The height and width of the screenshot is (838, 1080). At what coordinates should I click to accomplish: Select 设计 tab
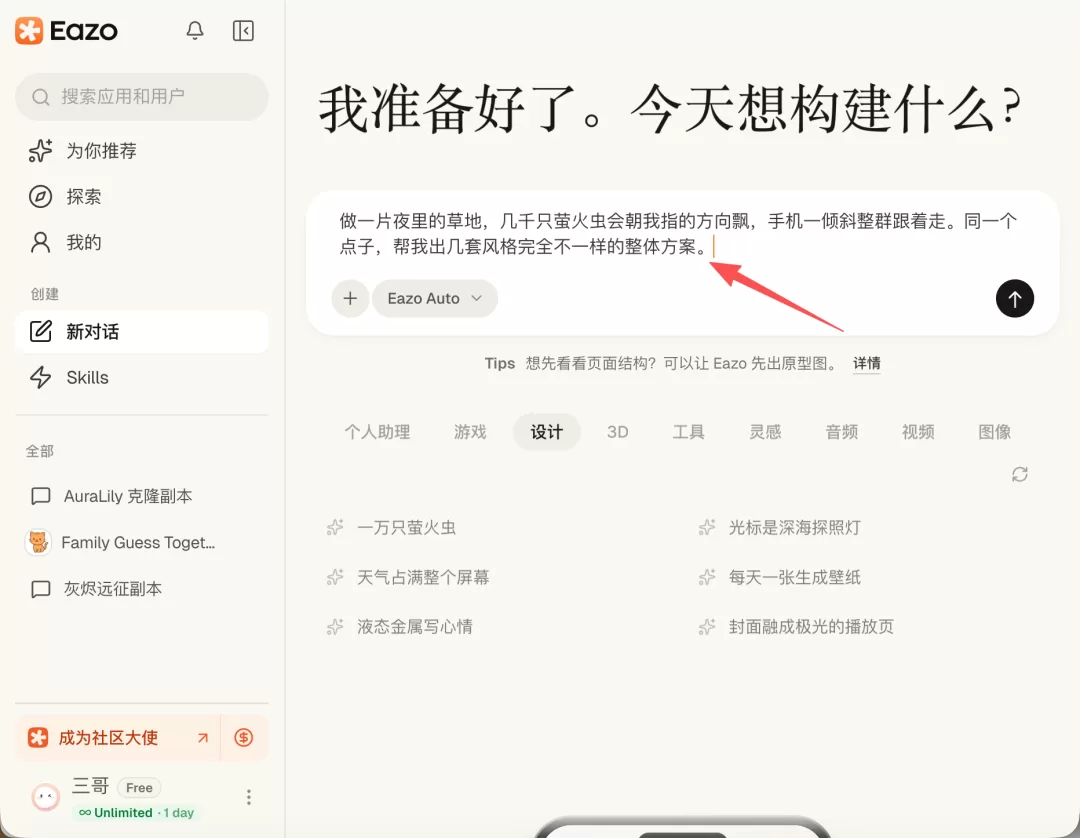[547, 432]
